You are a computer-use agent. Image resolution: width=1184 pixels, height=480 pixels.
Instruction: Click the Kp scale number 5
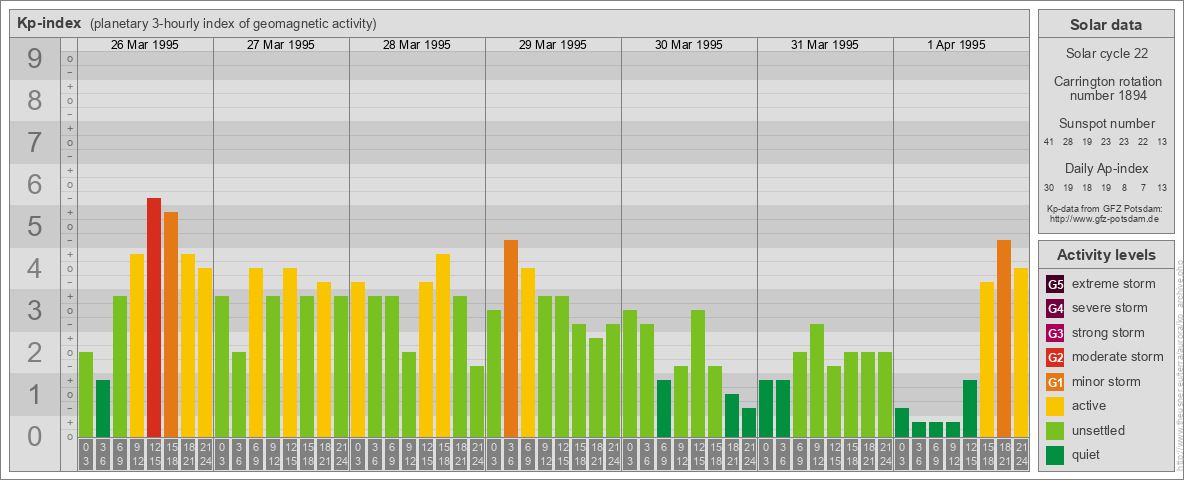coord(35,226)
